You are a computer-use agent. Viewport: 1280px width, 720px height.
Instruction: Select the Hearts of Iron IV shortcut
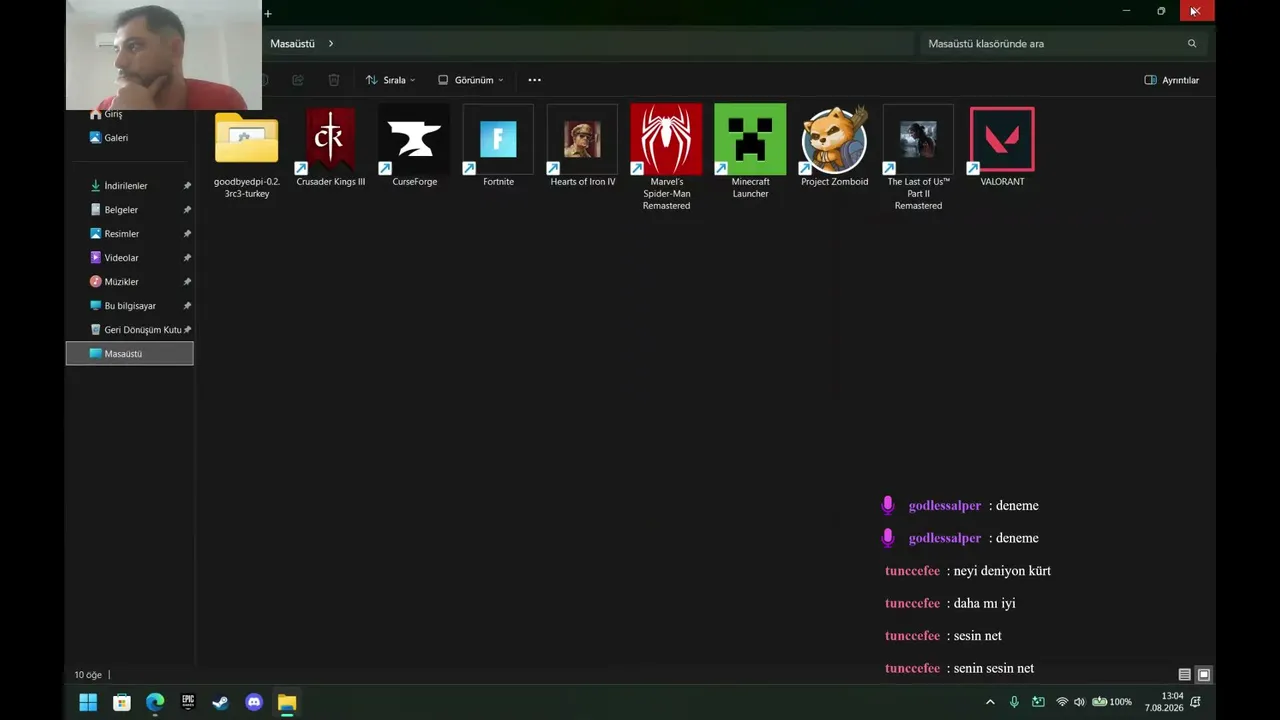tap(582, 146)
